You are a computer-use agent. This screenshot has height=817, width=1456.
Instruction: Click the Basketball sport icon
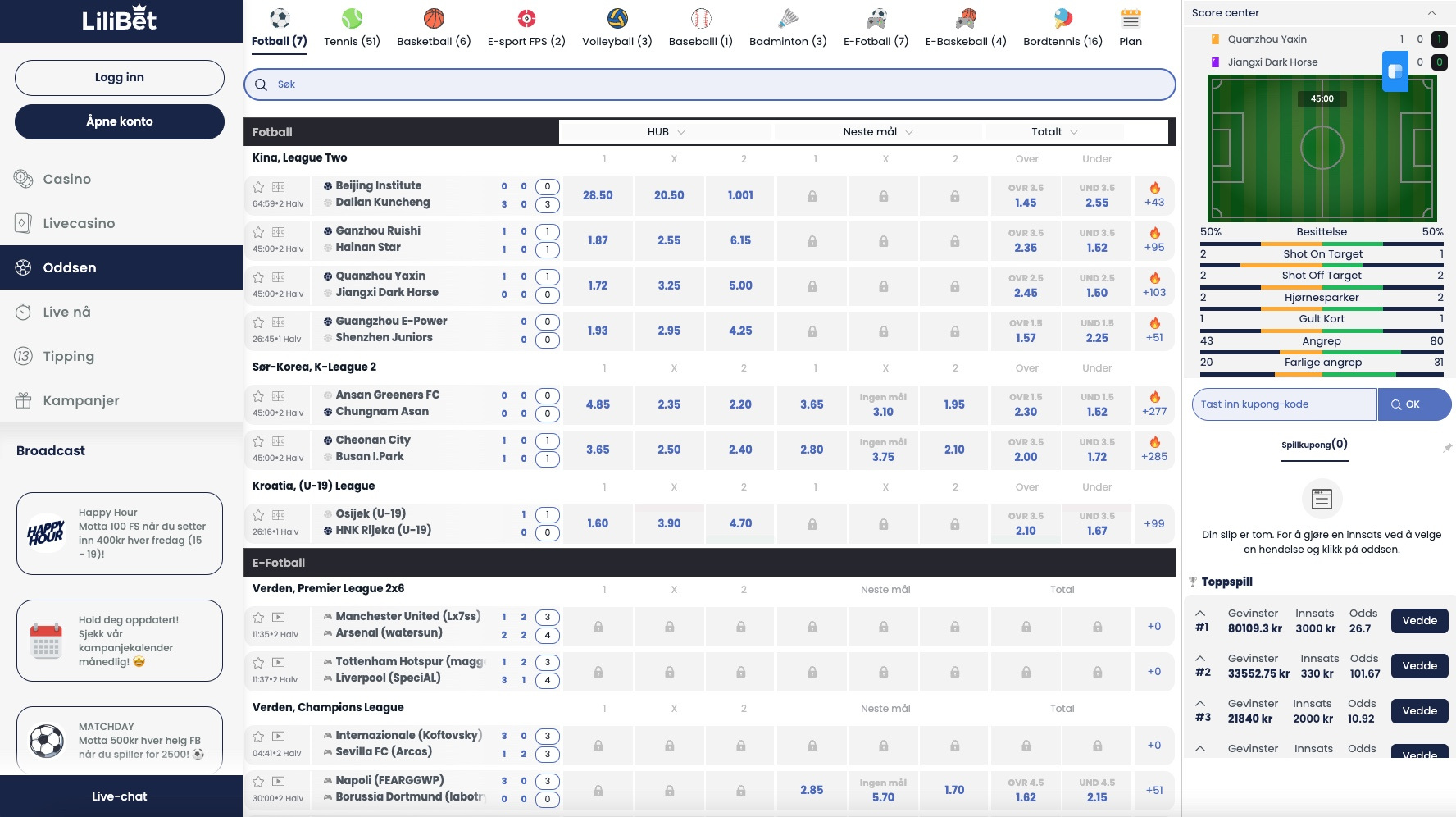click(434, 18)
